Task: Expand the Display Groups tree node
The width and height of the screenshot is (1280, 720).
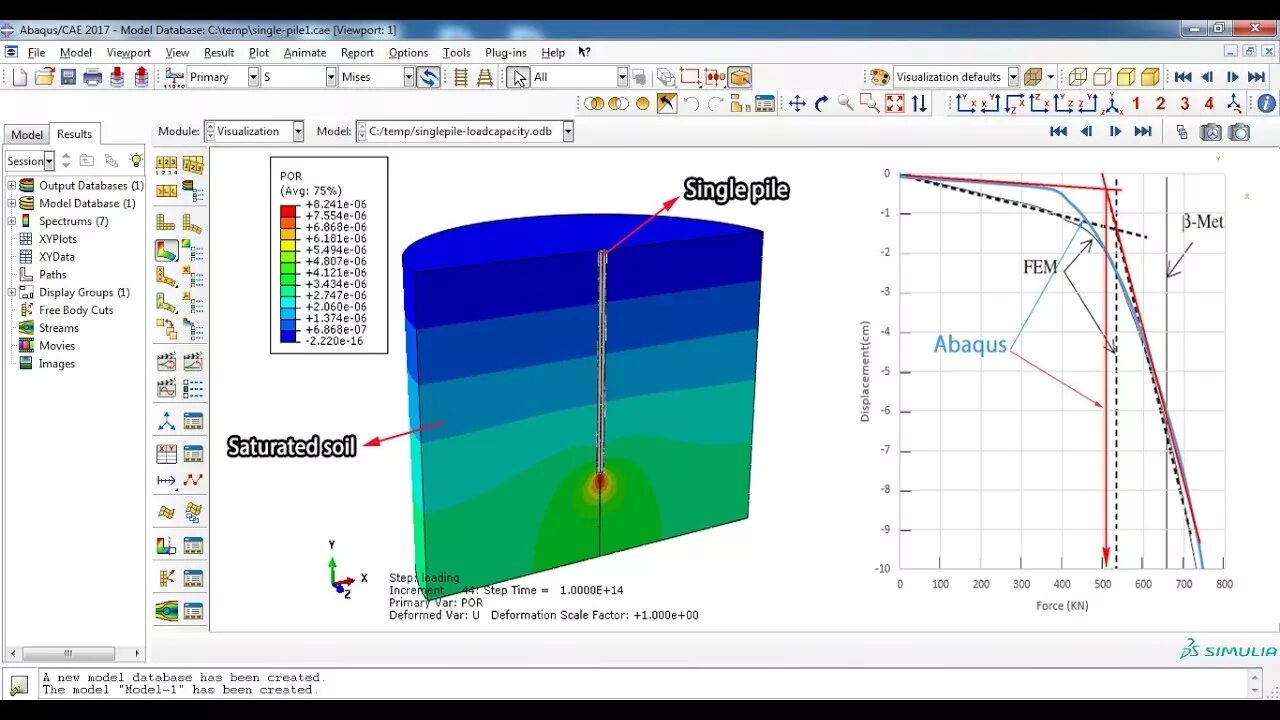Action: point(12,292)
